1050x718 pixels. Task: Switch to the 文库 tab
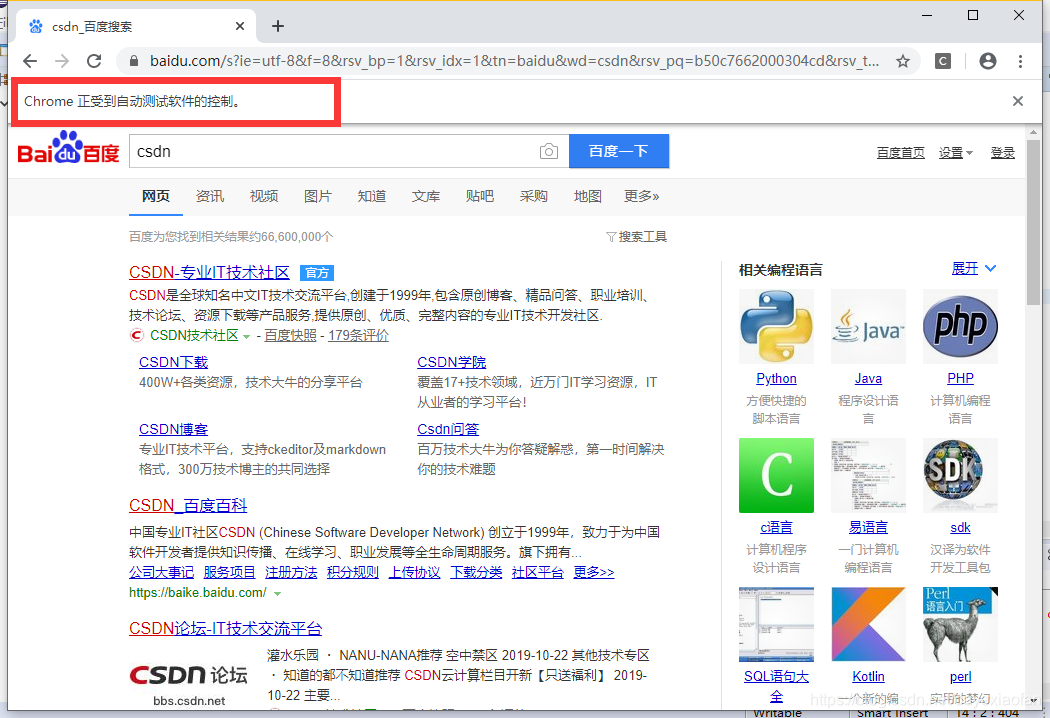tap(426, 196)
